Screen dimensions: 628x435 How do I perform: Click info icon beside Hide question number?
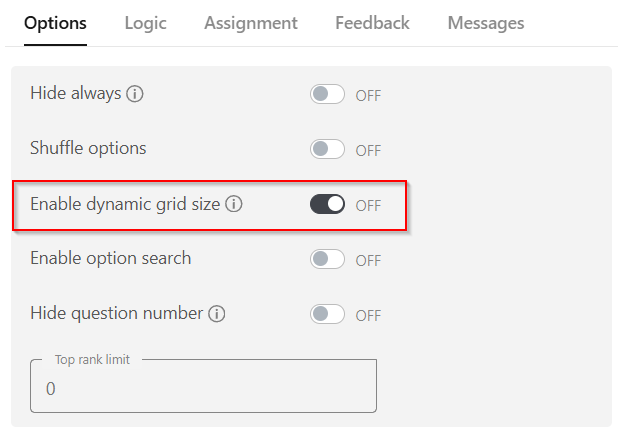click(216, 314)
